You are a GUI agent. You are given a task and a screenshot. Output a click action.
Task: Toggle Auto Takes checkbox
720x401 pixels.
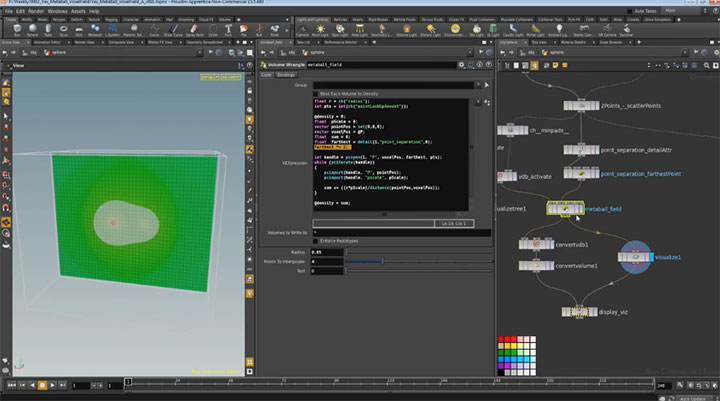coord(630,11)
